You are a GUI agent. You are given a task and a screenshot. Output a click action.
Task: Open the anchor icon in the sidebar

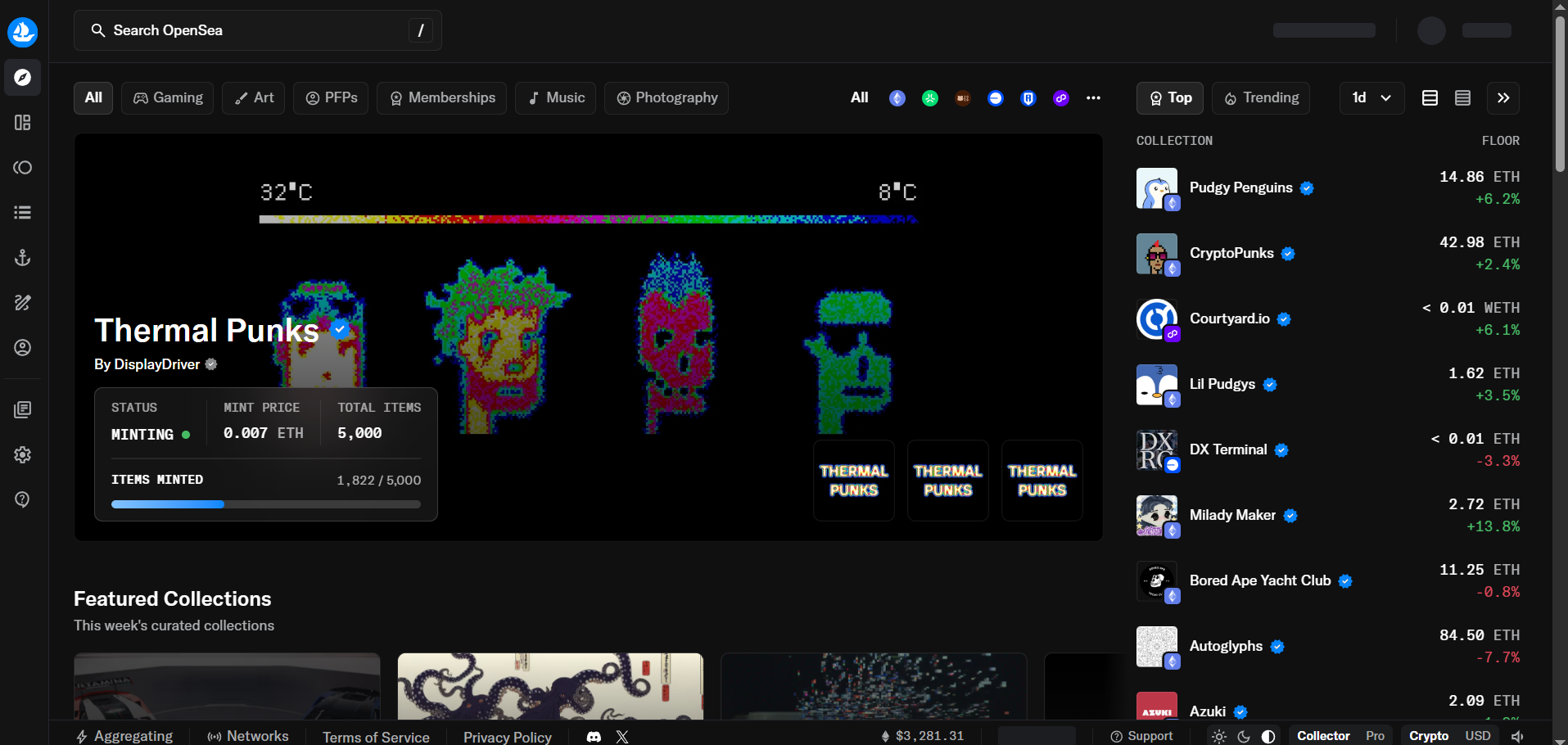click(x=23, y=258)
